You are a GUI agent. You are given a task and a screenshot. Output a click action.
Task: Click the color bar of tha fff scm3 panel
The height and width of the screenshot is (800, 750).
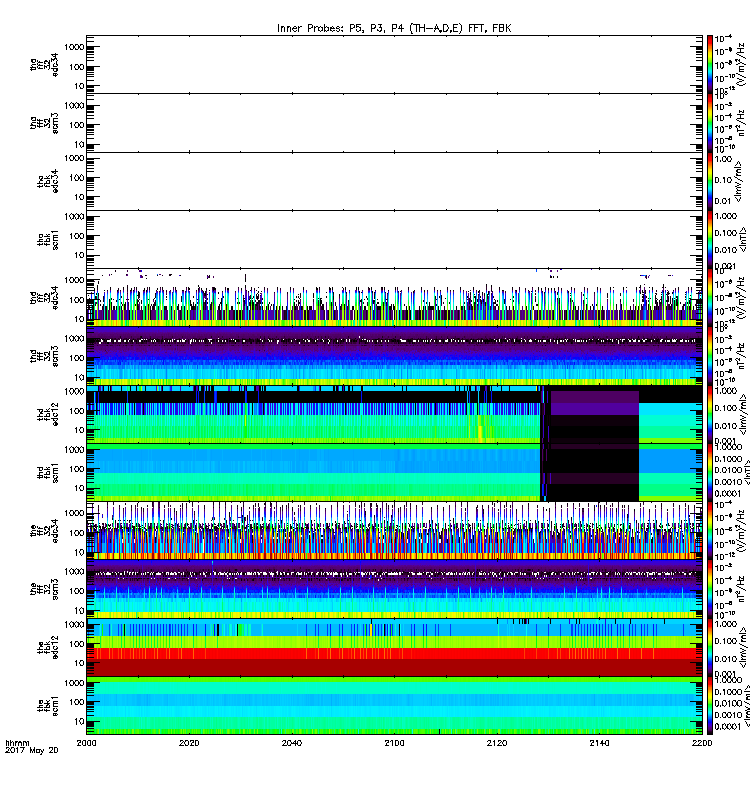pyautogui.click(x=710, y=123)
